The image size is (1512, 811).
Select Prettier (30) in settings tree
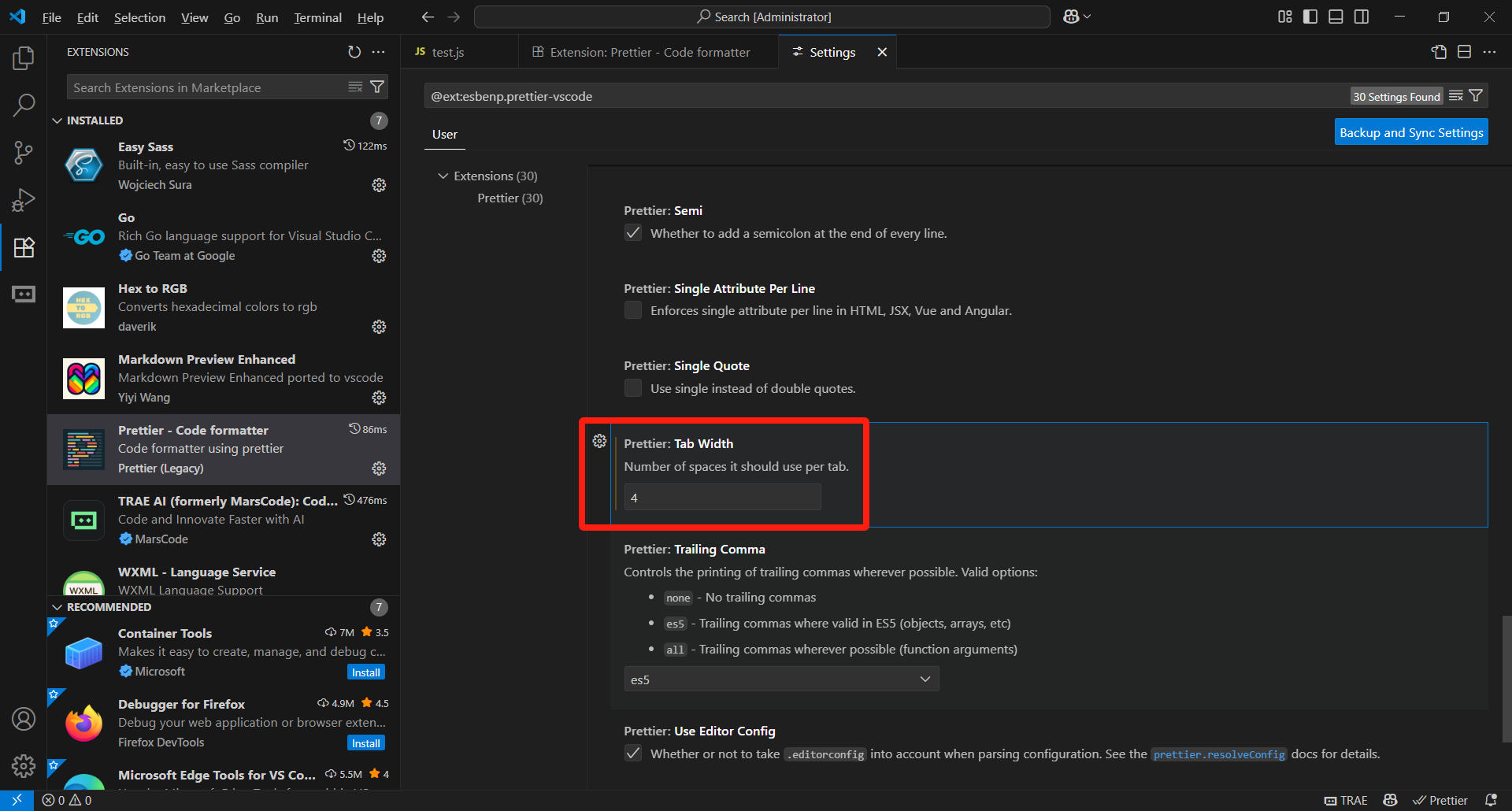tap(510, 198)
